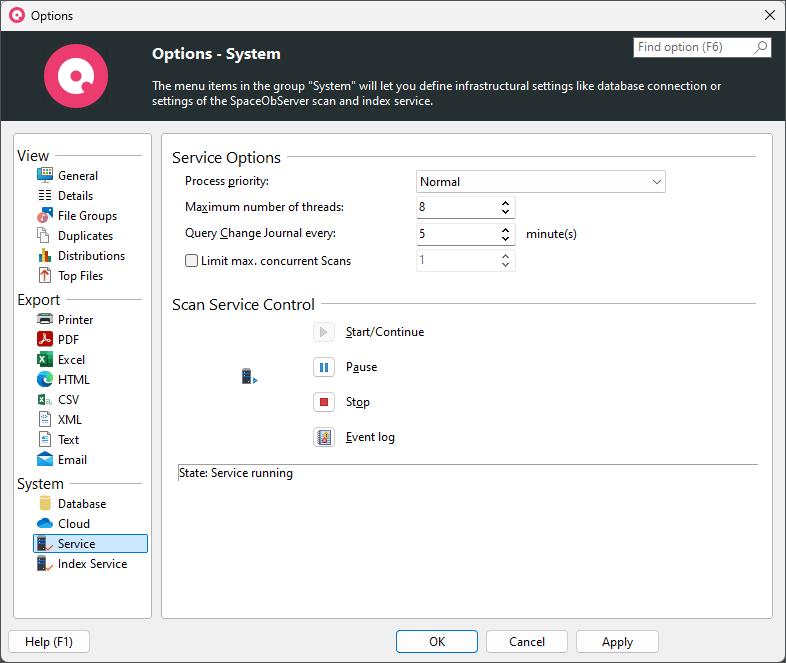The image size is (786, 663).
Task: Open the Event log icon
Action: click(324, 437)
